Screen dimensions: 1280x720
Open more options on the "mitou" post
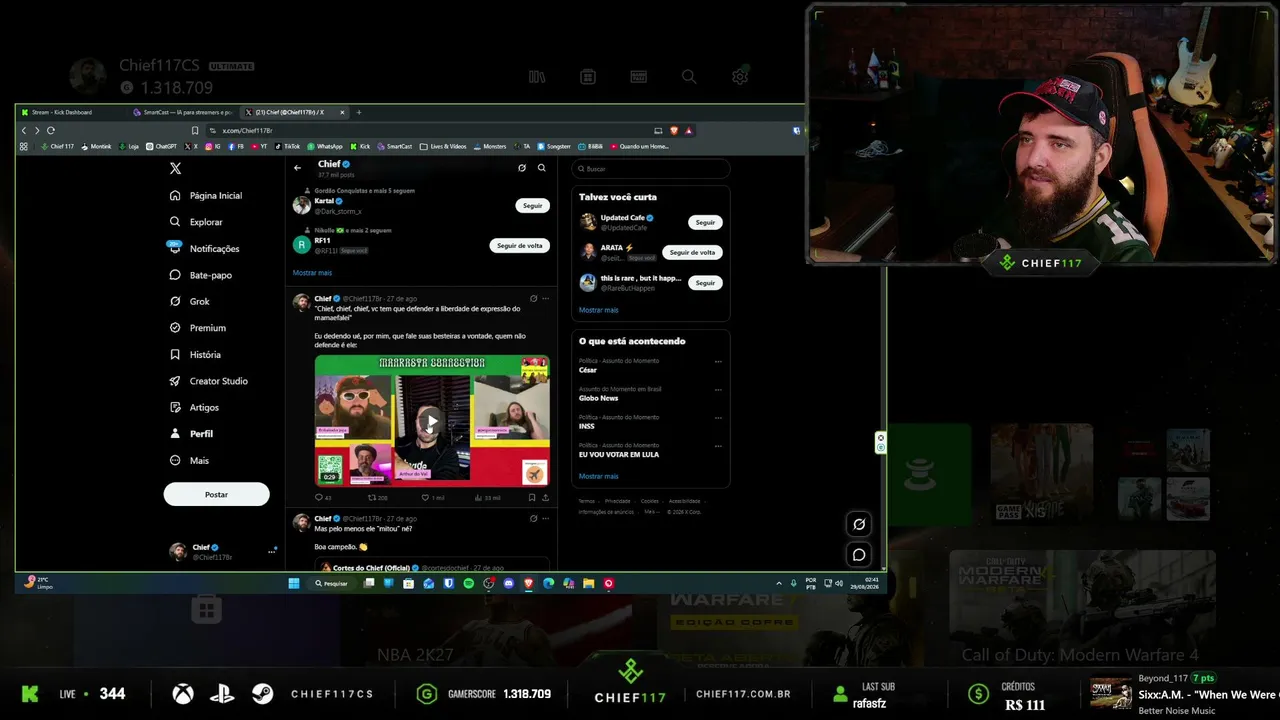pos(545,519)
